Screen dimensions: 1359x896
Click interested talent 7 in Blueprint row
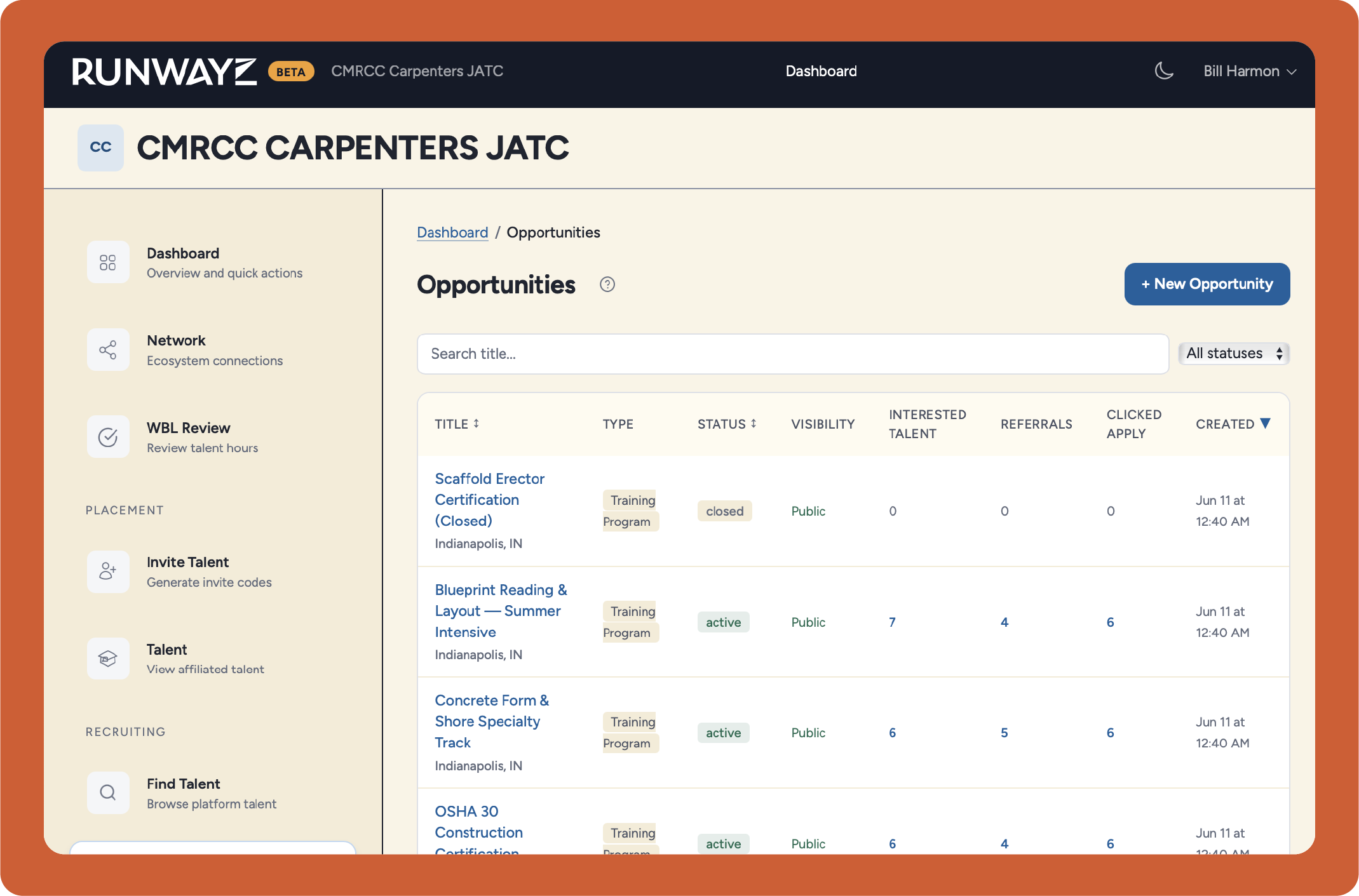click(892, 622)
